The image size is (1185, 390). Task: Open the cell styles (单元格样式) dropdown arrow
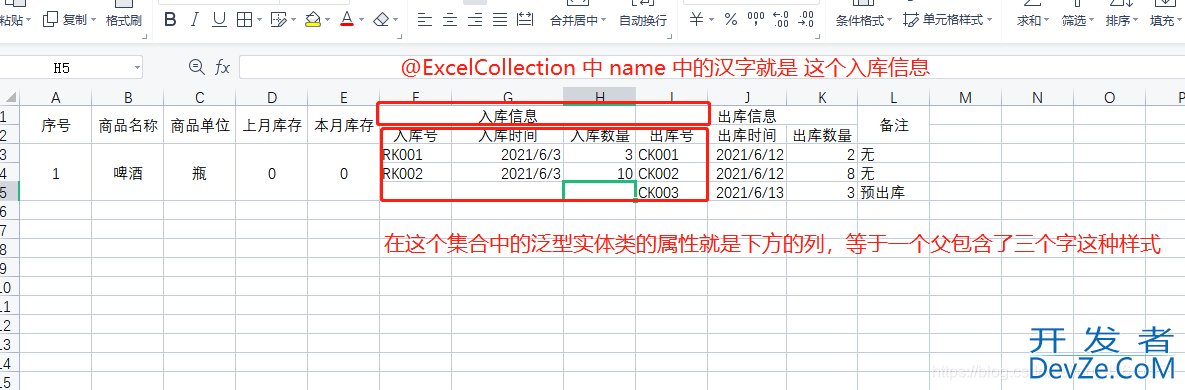(989, 20)
